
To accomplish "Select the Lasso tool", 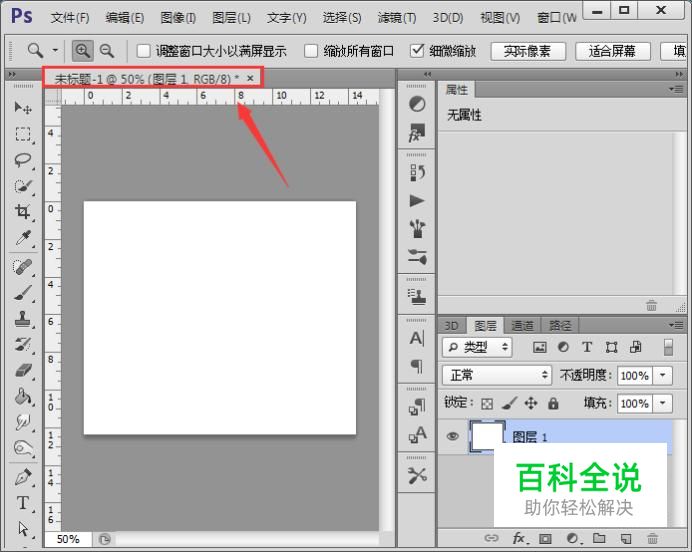I will coord(23,160).
